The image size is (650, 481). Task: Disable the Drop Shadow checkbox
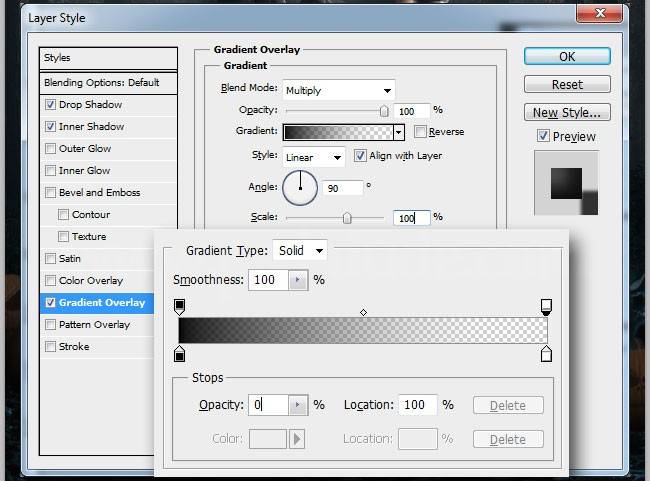[x=51, y=105]
